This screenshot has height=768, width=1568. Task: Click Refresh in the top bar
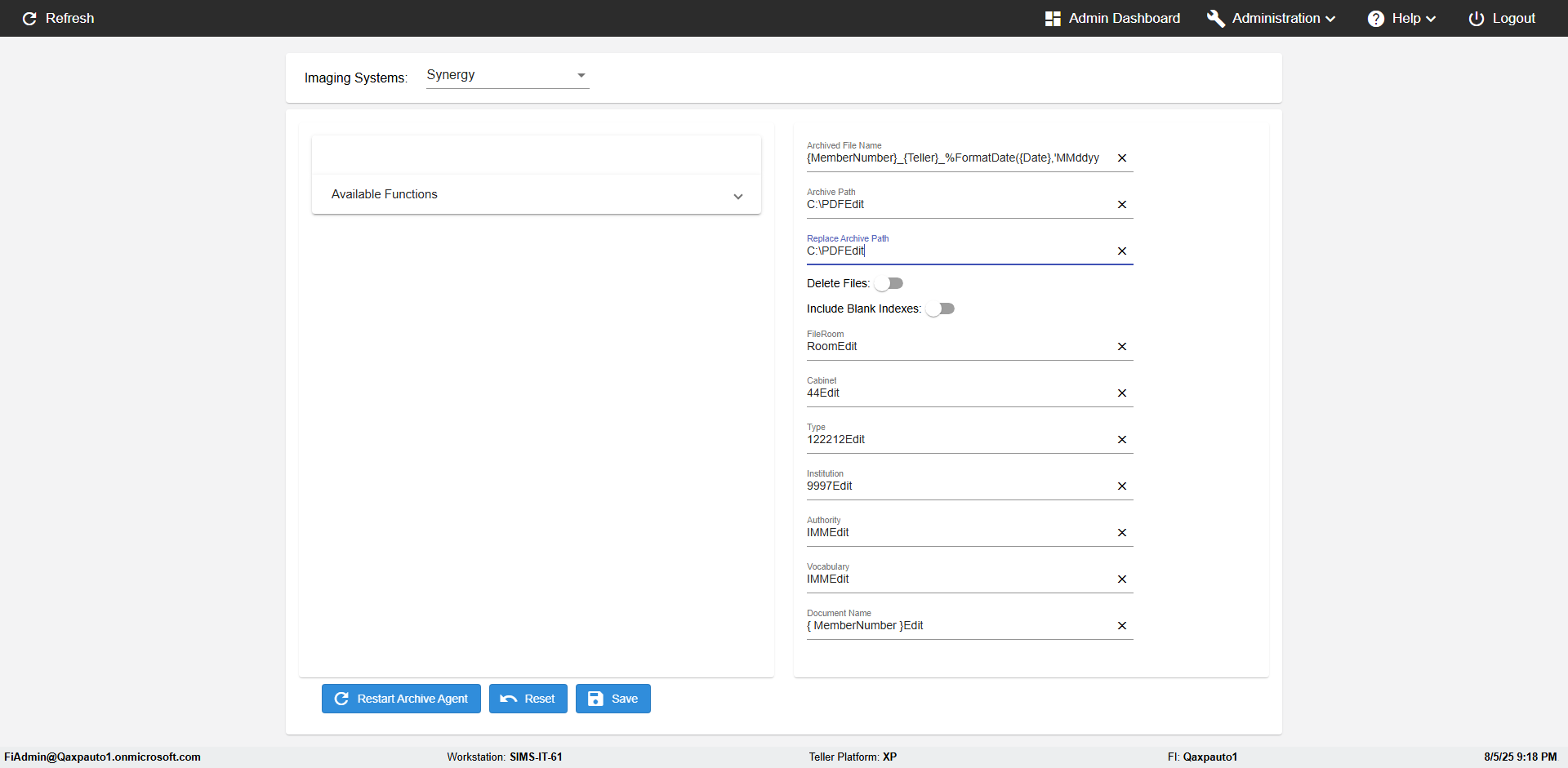[x=58, y=18]
